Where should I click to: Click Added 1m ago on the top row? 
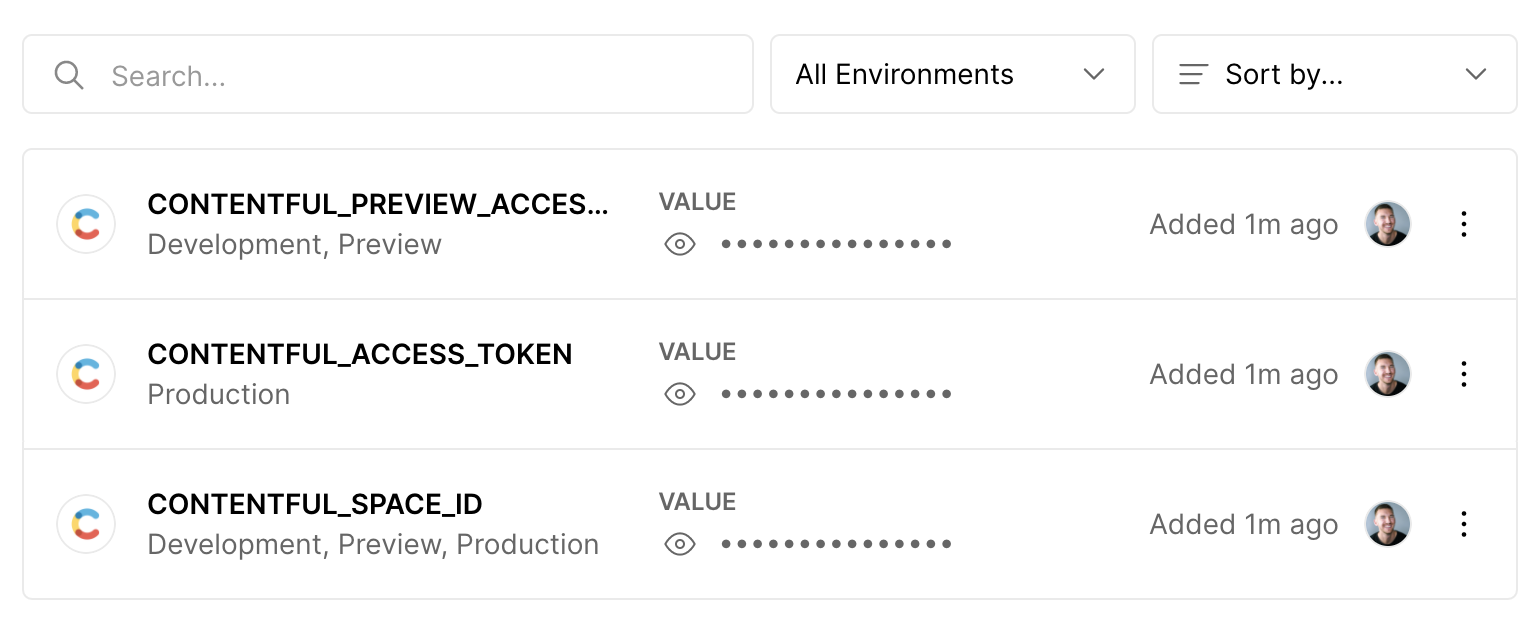click(x=1243, y=224)
